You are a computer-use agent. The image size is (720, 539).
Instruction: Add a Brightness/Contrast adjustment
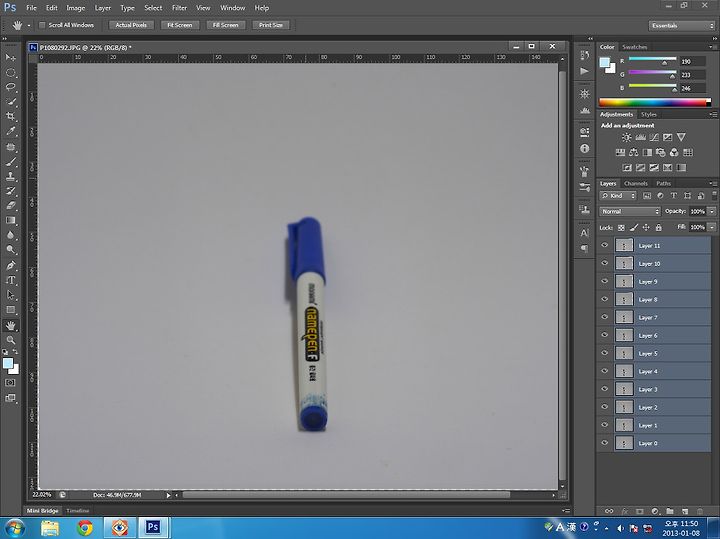point(626,137)
